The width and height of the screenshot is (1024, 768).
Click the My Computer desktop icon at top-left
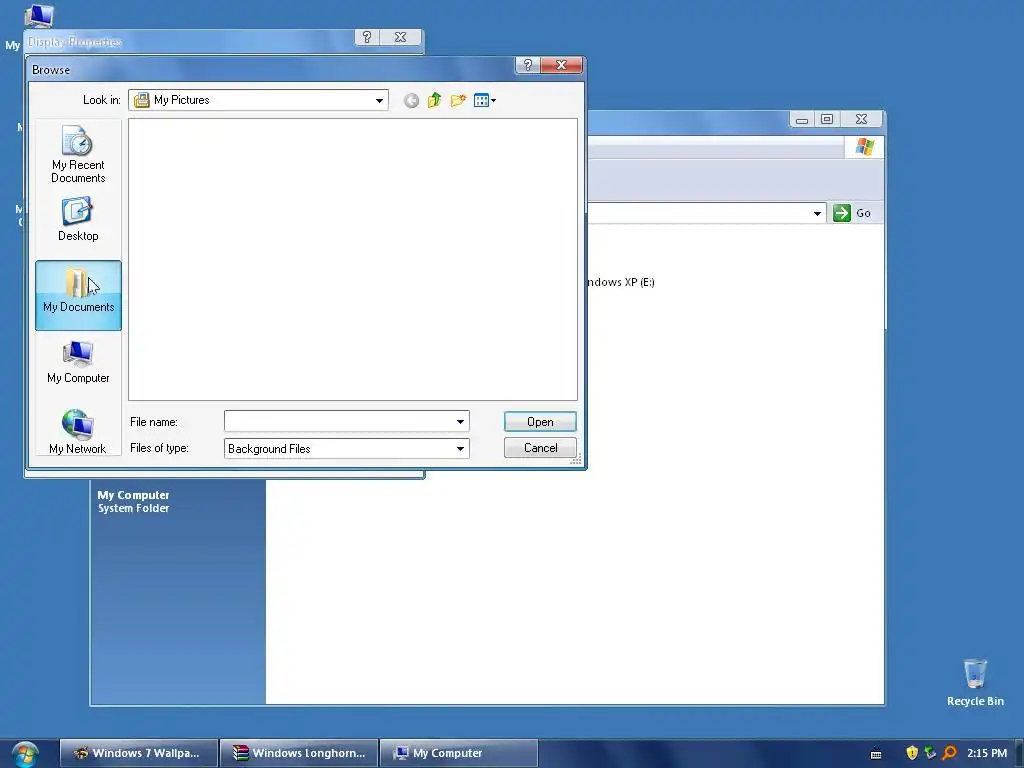(x=38, y=16)
